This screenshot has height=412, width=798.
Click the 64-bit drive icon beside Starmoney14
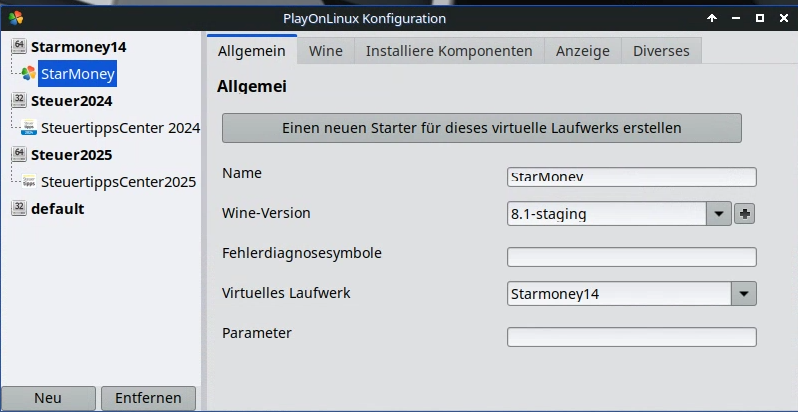pos(19,46)
